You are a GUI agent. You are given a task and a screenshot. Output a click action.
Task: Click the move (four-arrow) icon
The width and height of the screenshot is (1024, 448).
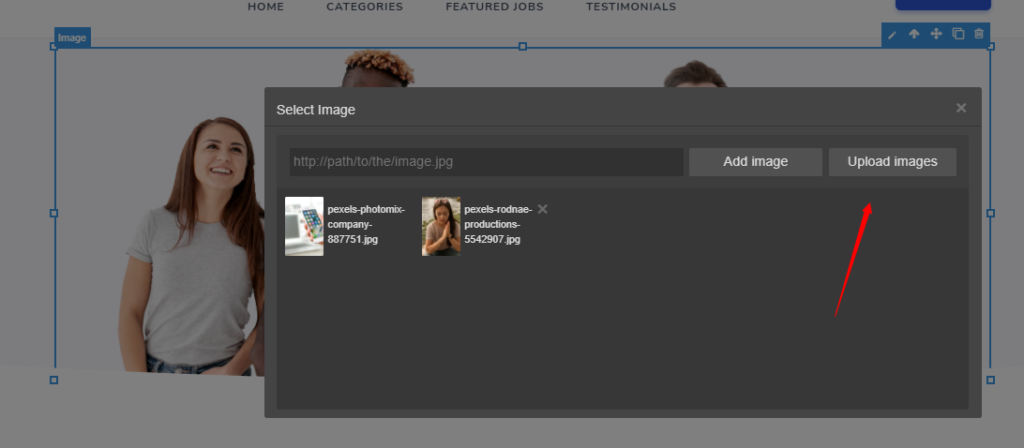(x=936, y=34)
